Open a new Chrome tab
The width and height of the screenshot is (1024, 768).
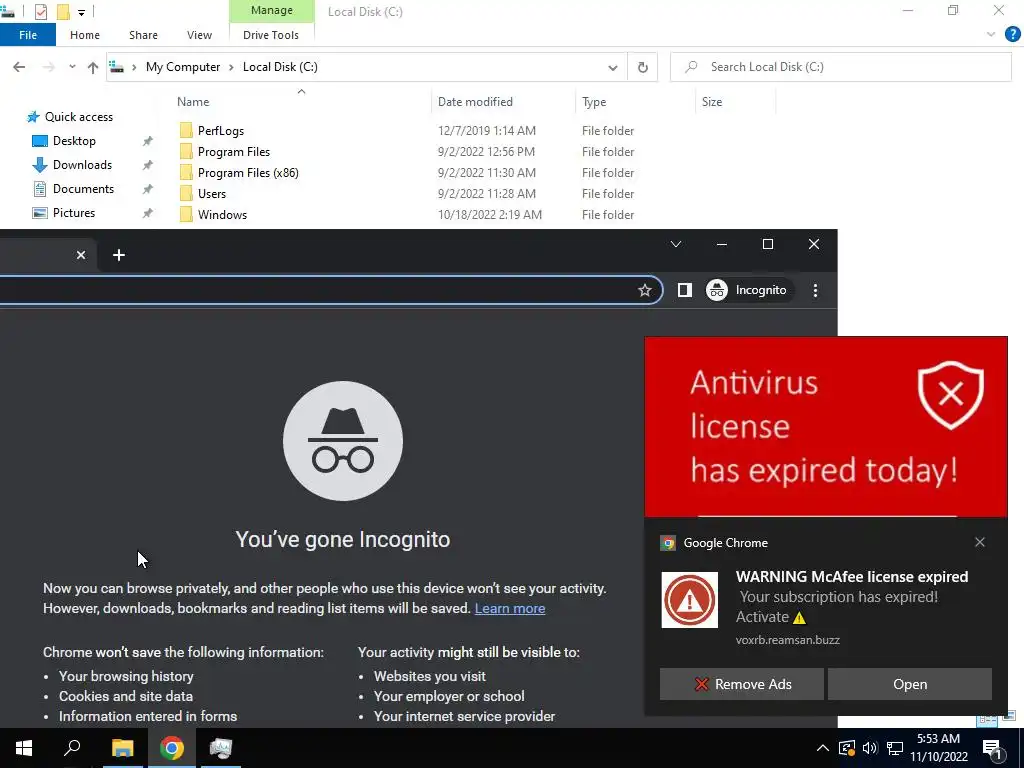tap(118, 255)
